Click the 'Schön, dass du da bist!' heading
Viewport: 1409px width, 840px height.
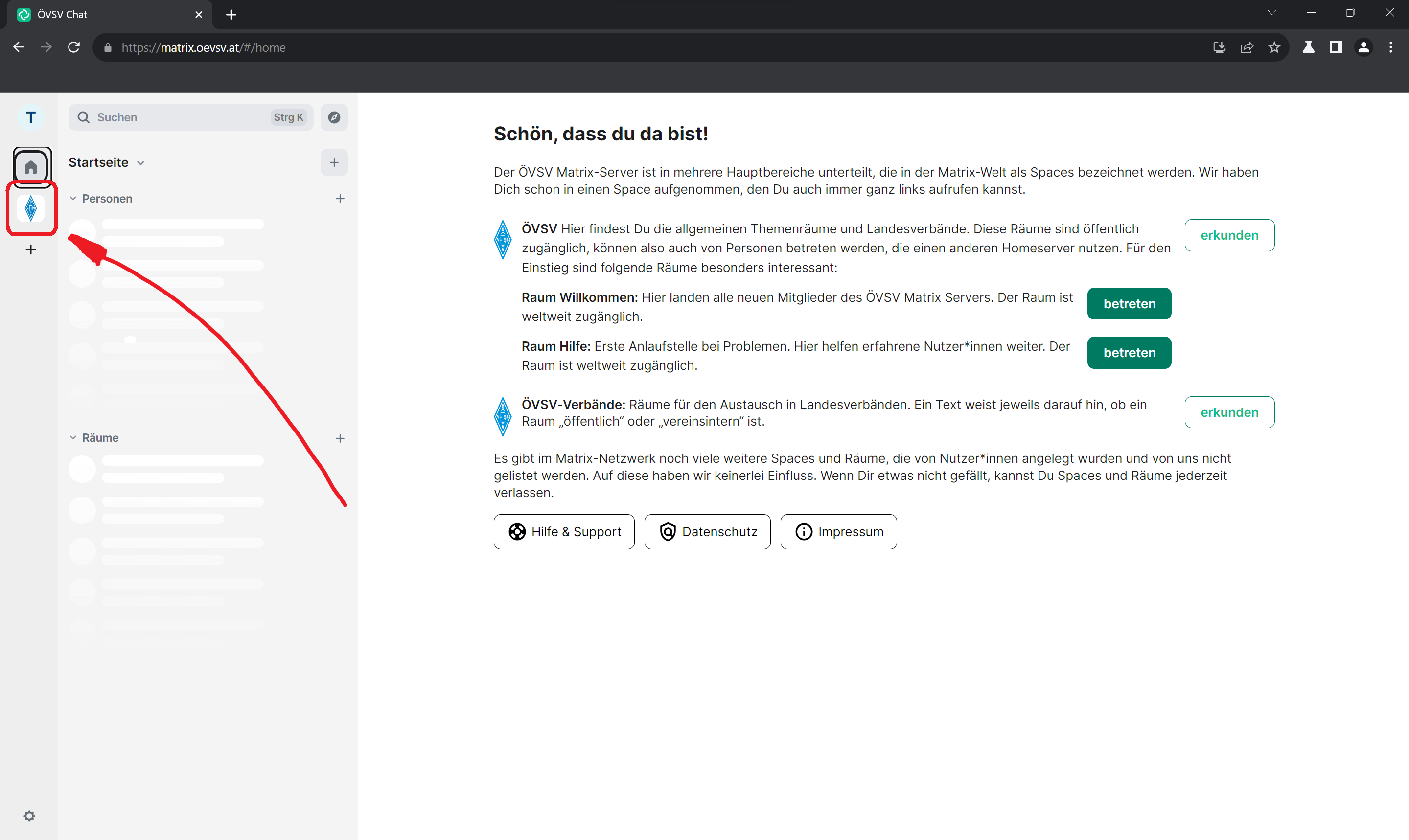tap(601, 134)
